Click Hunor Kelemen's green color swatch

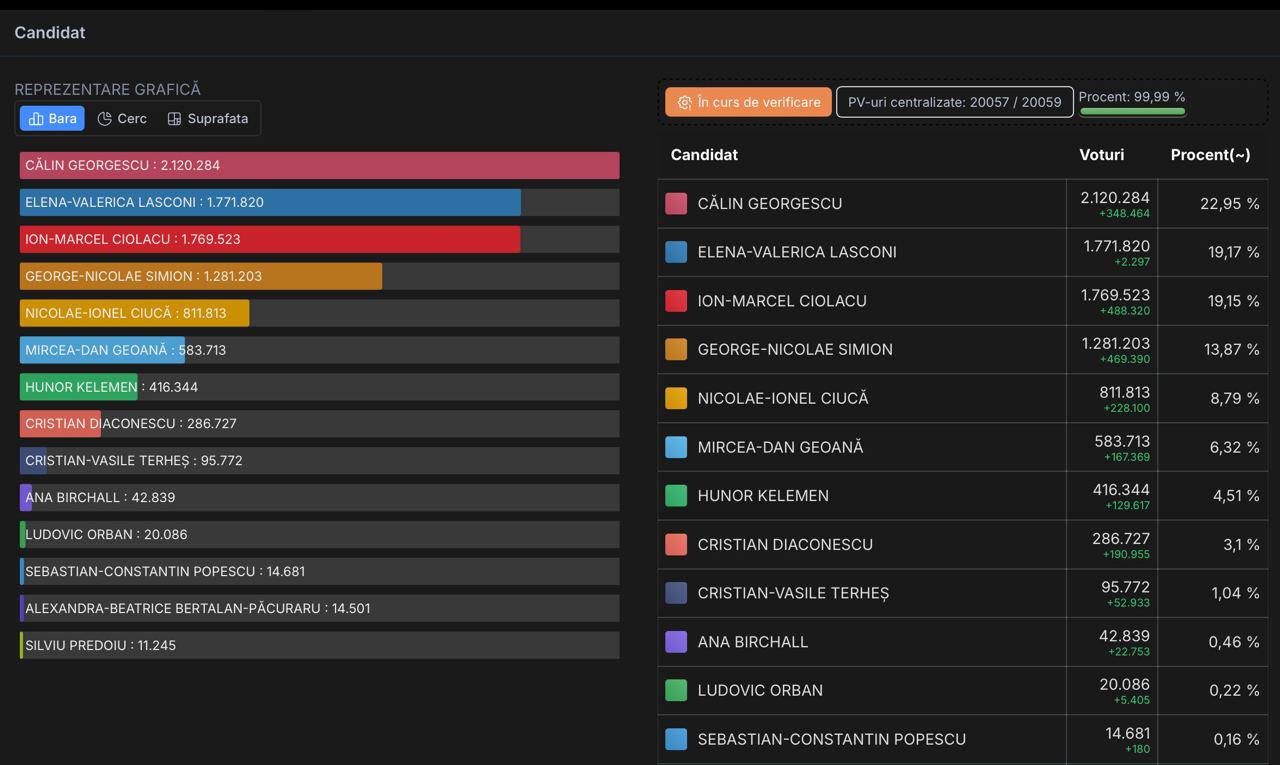(676, 495)
